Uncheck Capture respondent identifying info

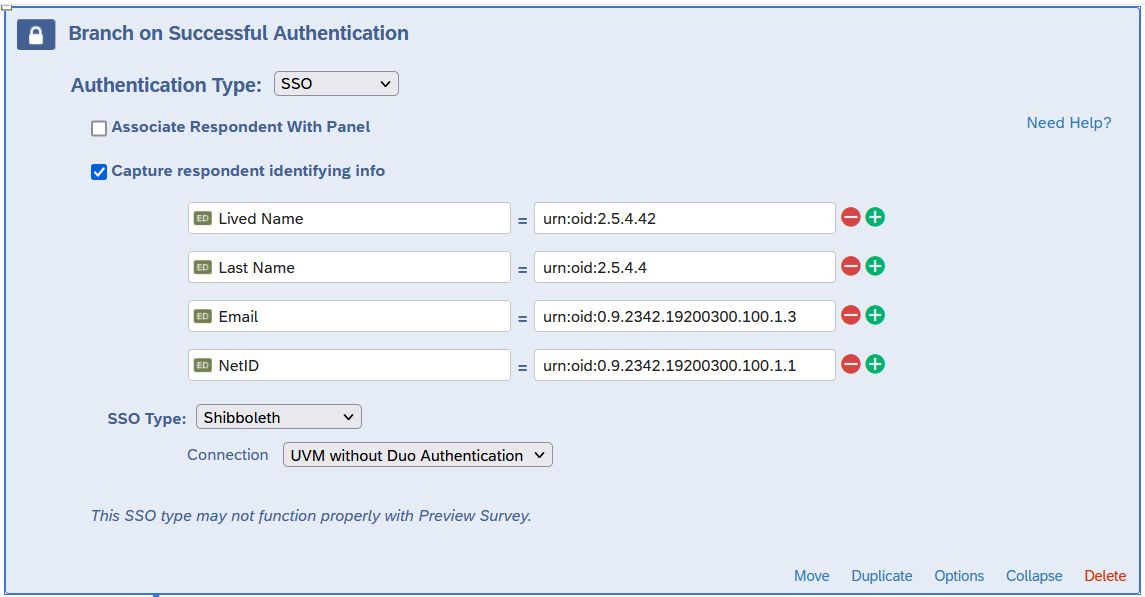(x=99, y=172)
